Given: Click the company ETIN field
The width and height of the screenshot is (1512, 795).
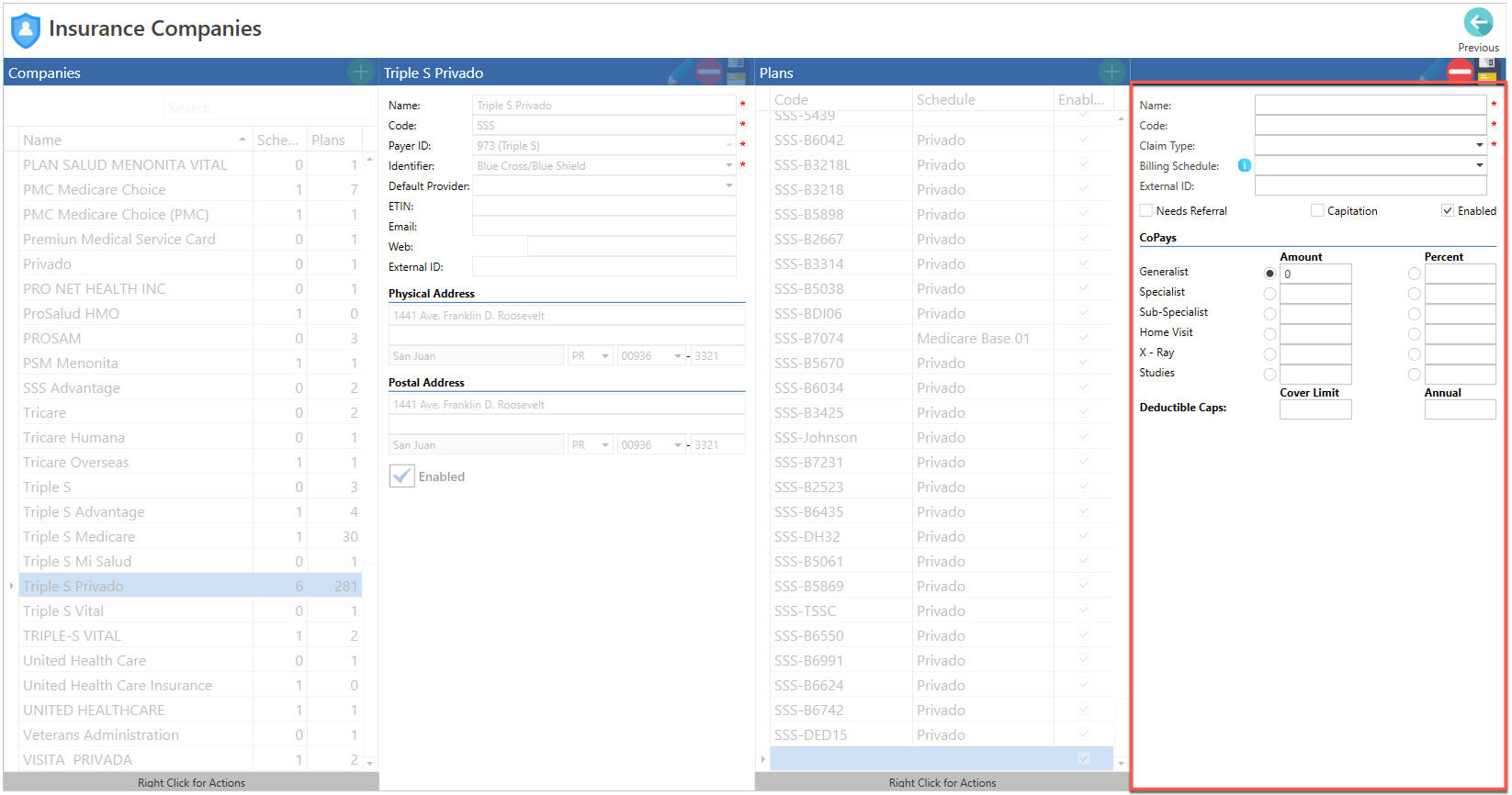Looking at the screenshot, I should (604, 206).
